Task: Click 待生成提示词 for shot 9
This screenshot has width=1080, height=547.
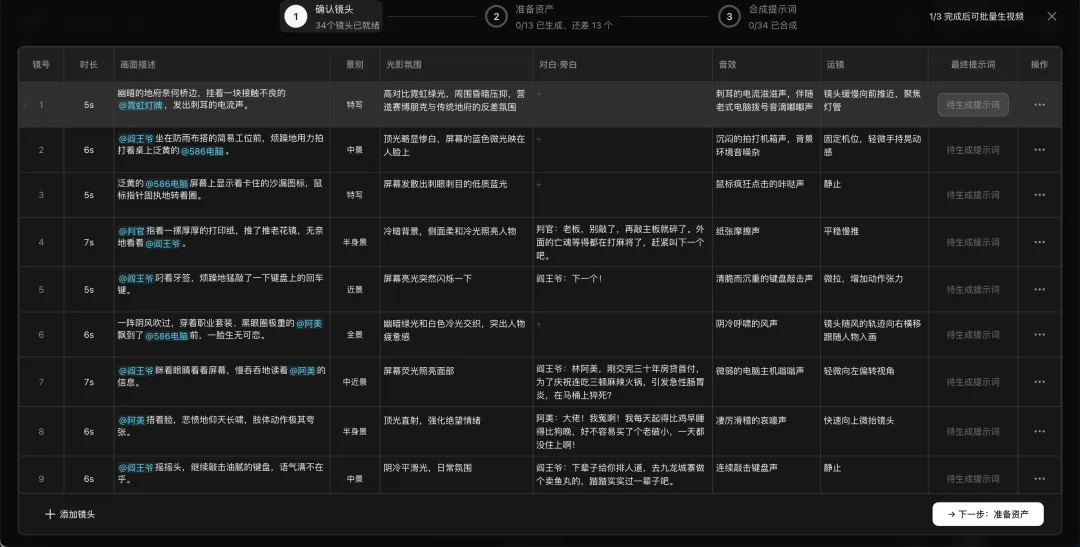Action: 973,478
